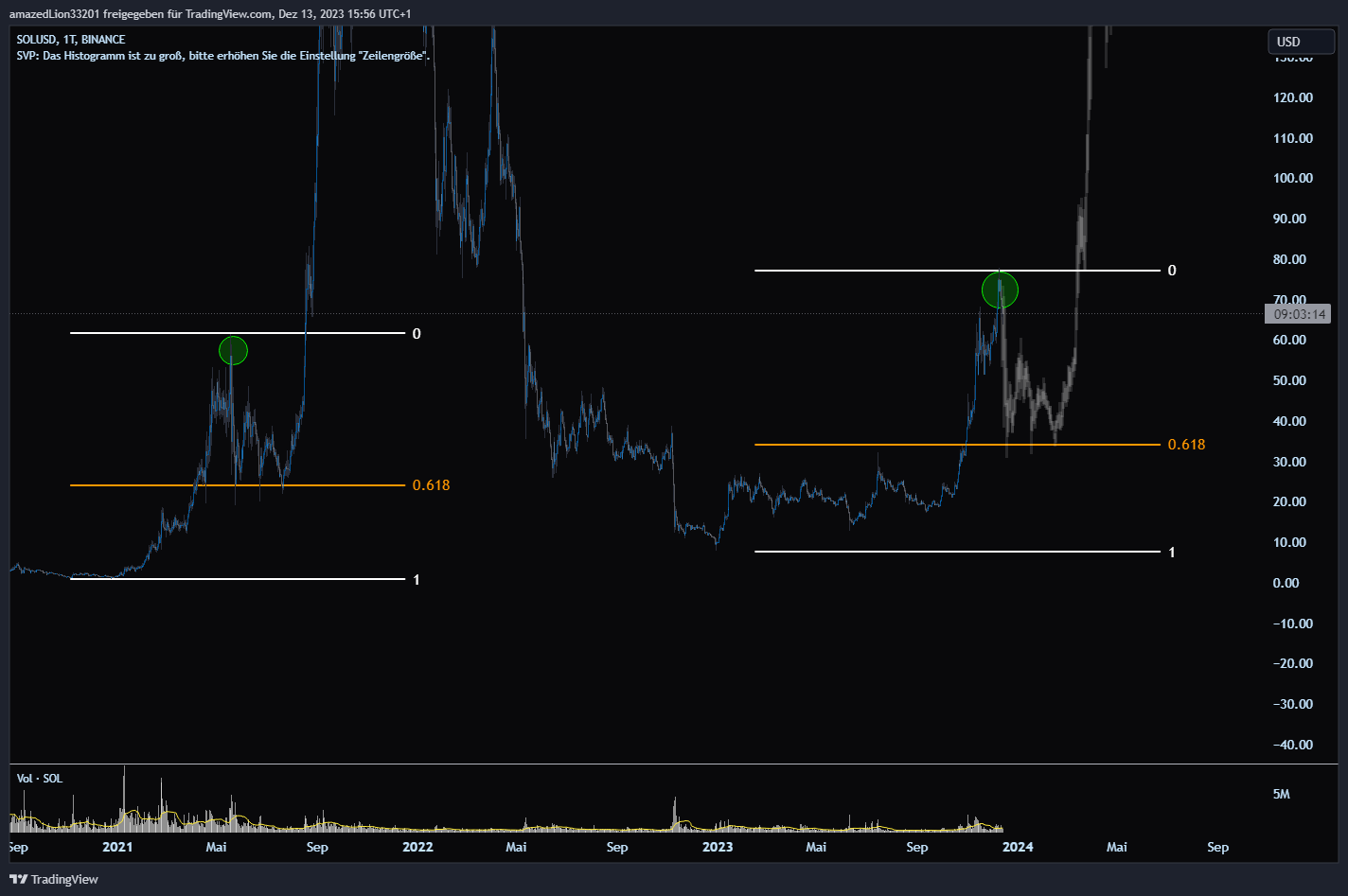Click the 50.00 price axis label
Image resolution: width=1348 pixels, height=896 pixels.
point(1290,380)
